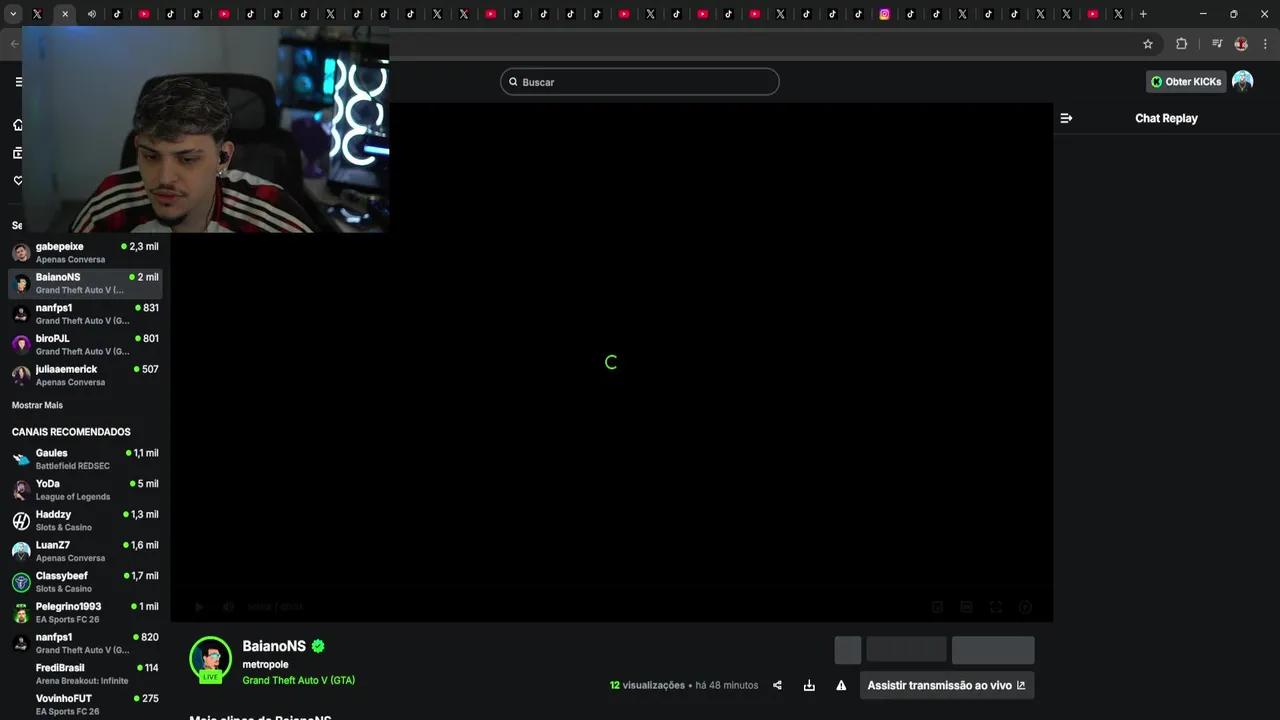Open juliaaemerick channel in the sidebar
1280x720 pixels.
tap(85, 375)
